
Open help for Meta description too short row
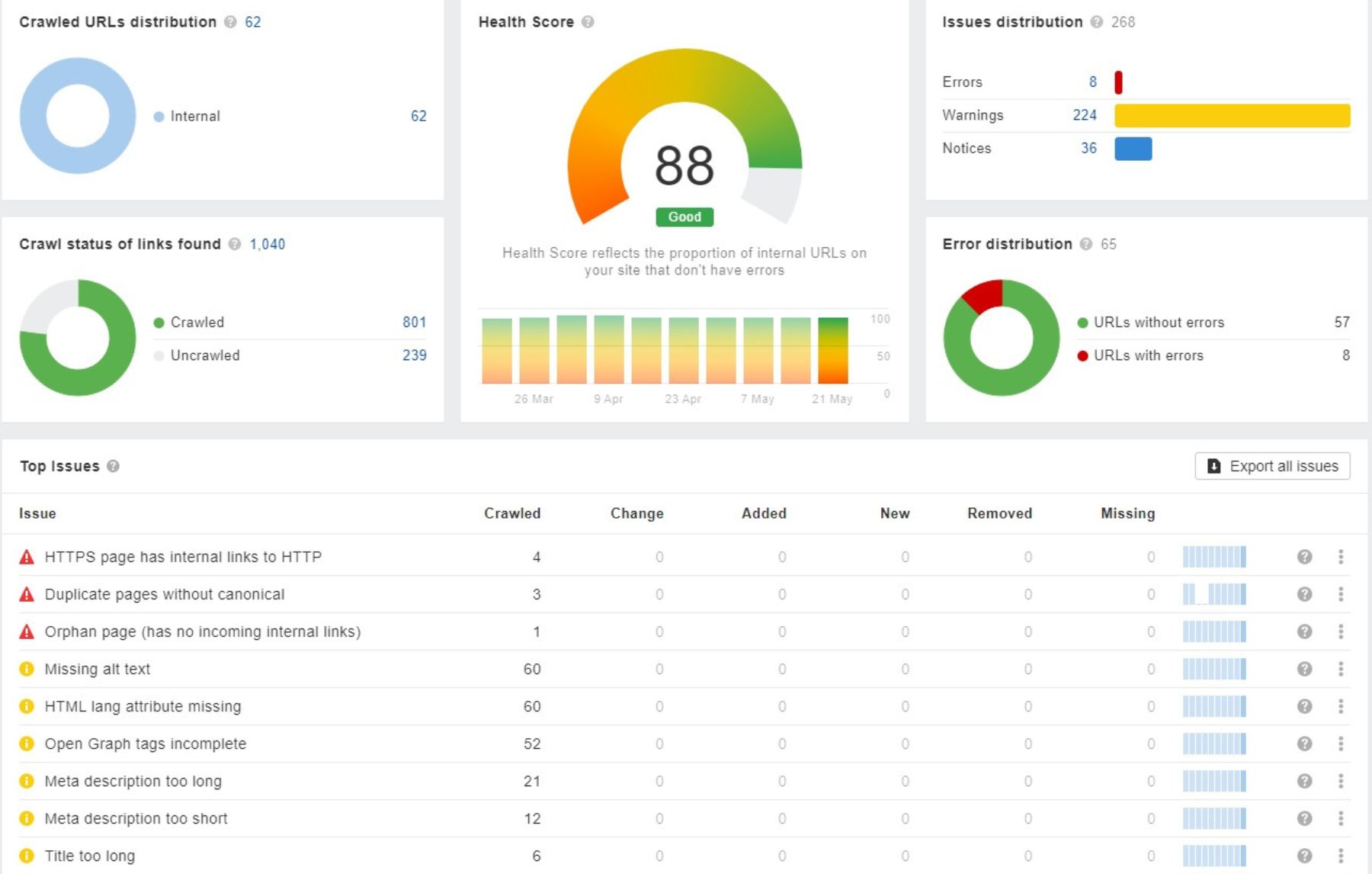1304,818
